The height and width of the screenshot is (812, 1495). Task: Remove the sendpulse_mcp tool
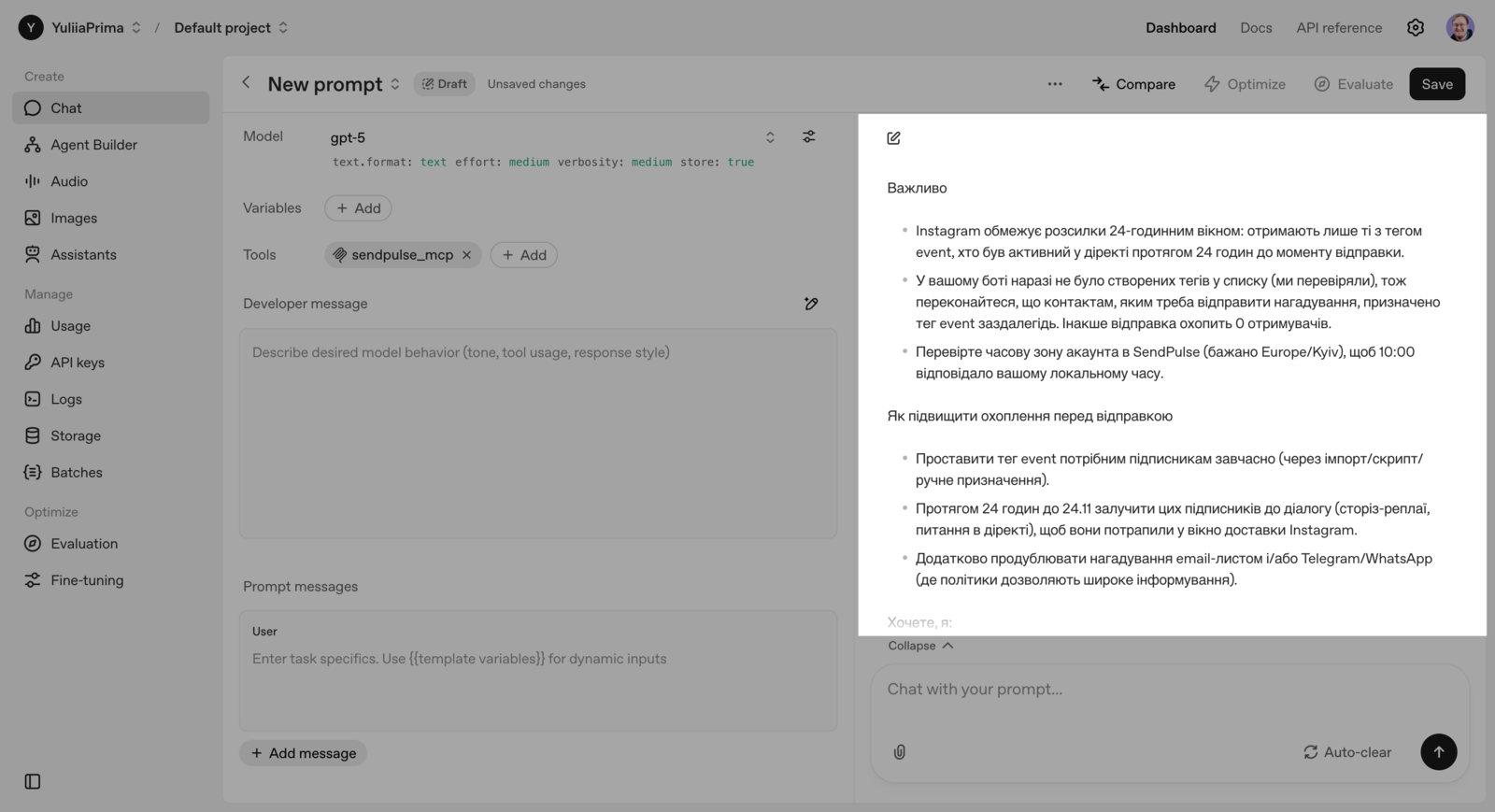coord(467,255)
